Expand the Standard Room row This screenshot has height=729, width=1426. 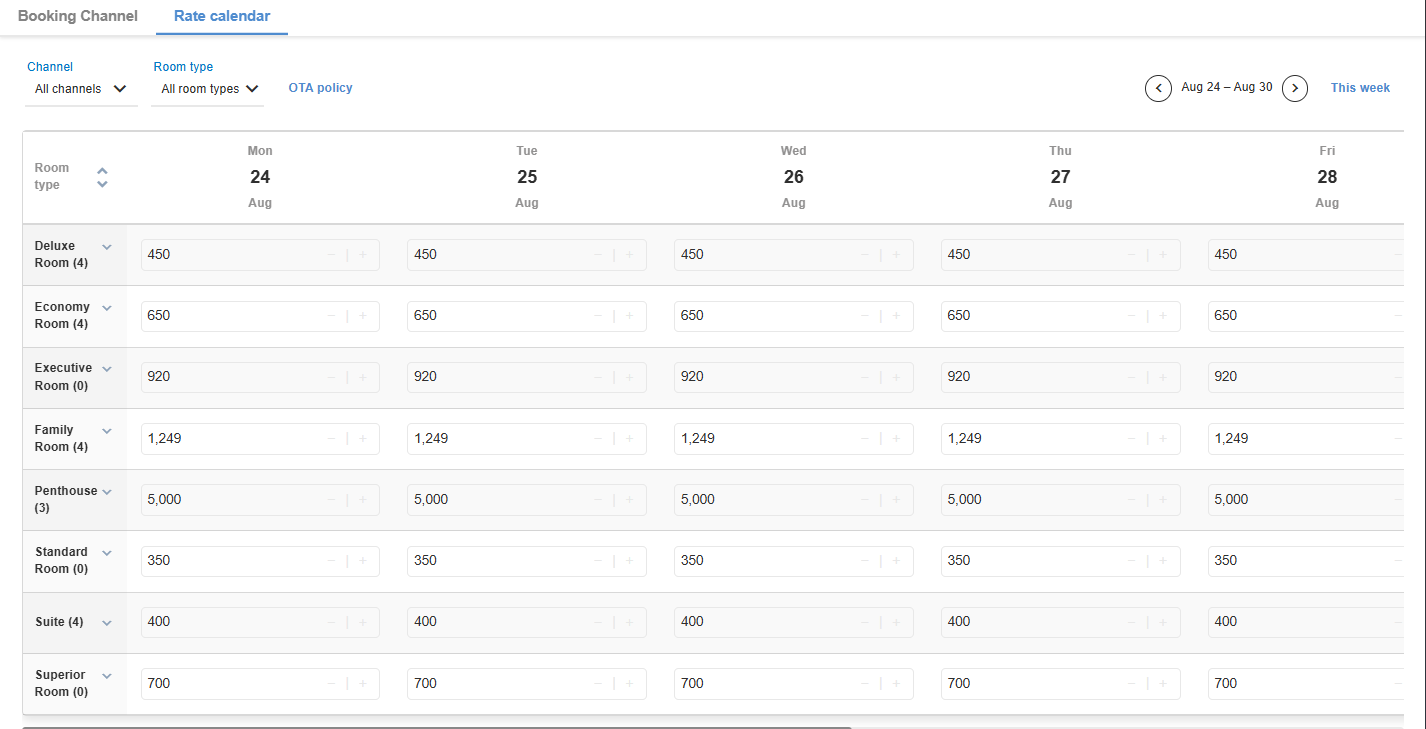(107, 553)
